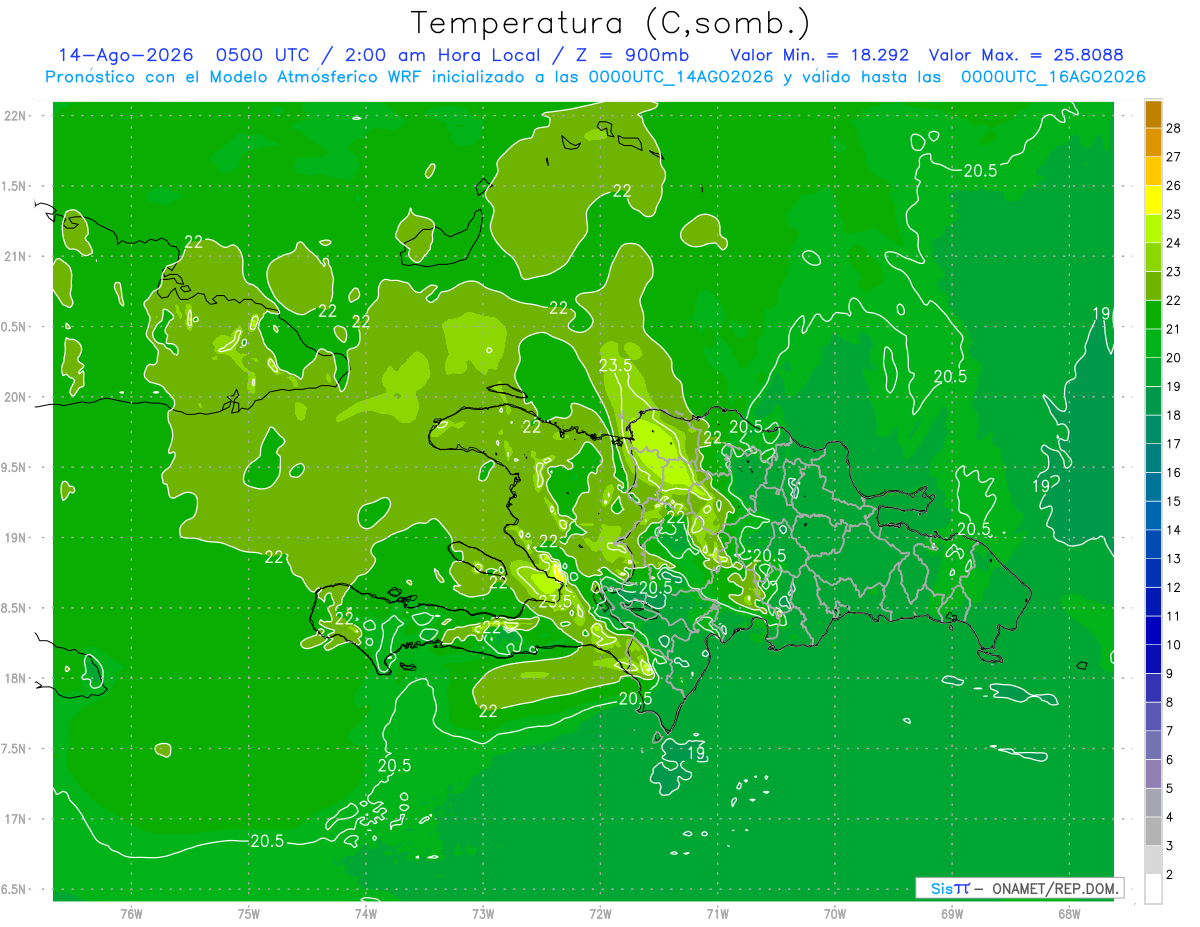This screenshot has width=1200, height=927.
Task: Click the '19' contour label south of Hispaniola
Action: (697, 752)
